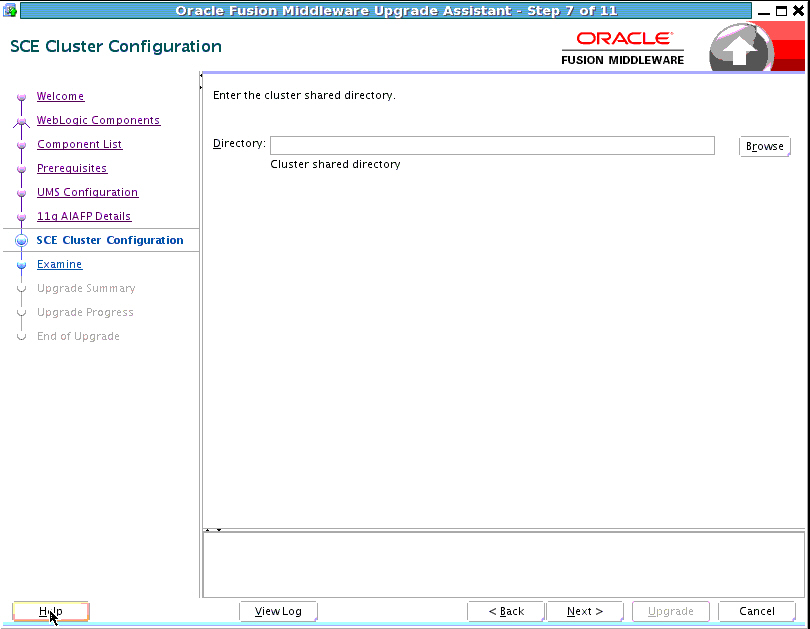Open the Welcome step link

click(x=60, y=97)
